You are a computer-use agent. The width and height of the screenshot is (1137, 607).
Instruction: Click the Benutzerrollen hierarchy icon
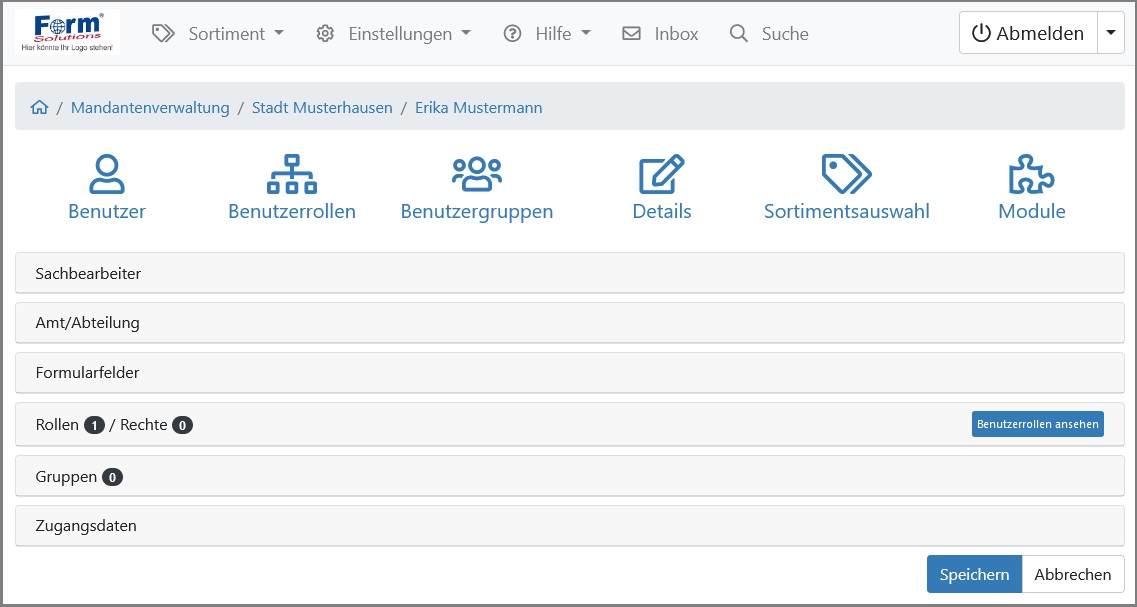[x=292, y=174]
